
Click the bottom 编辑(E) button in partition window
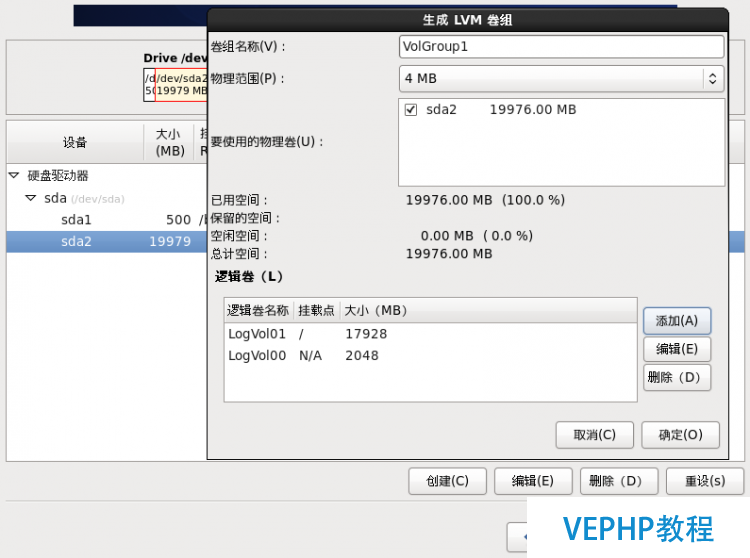click(x=533, y=481)
